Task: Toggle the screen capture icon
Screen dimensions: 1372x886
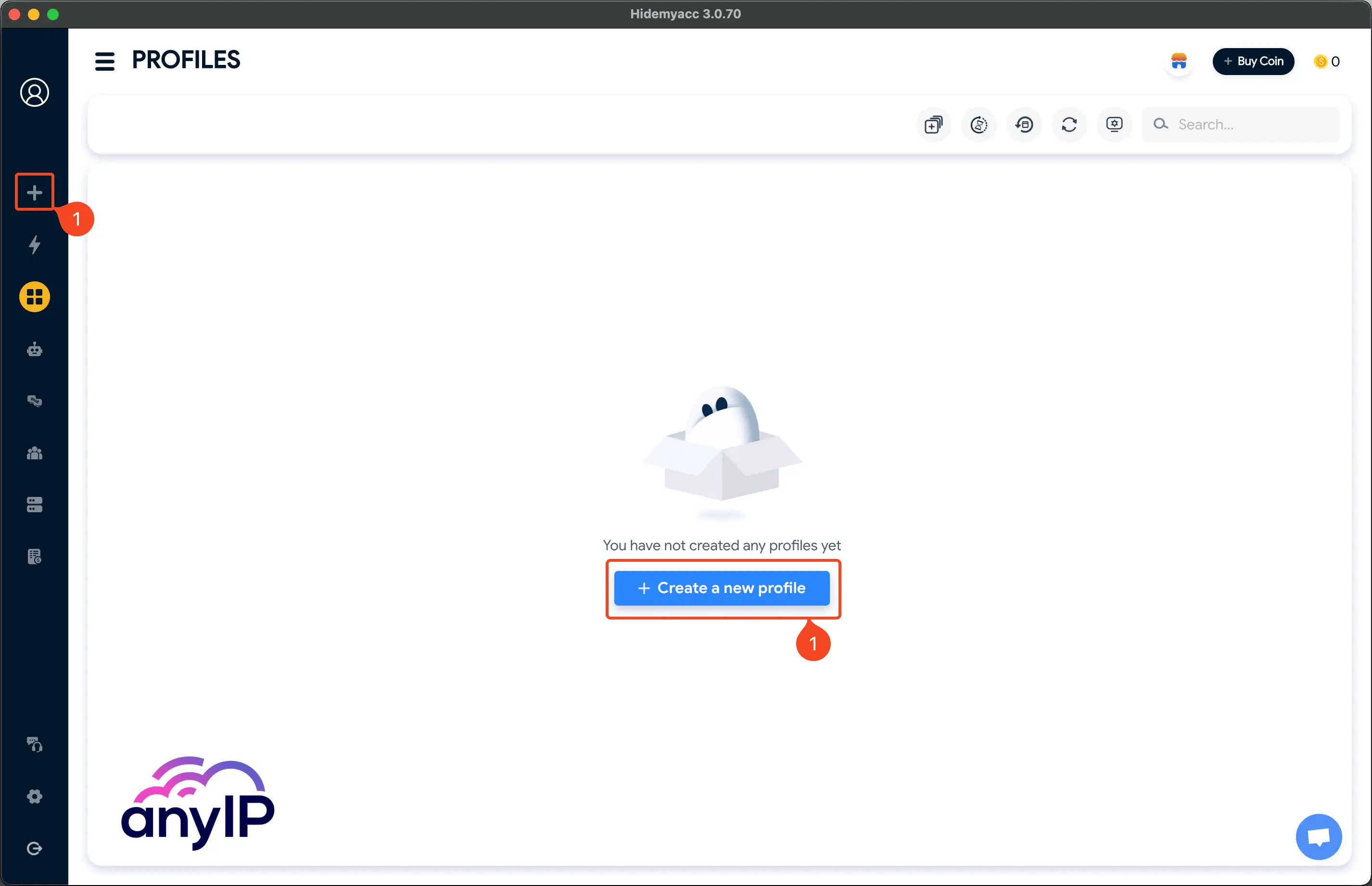Action: 1114,124
